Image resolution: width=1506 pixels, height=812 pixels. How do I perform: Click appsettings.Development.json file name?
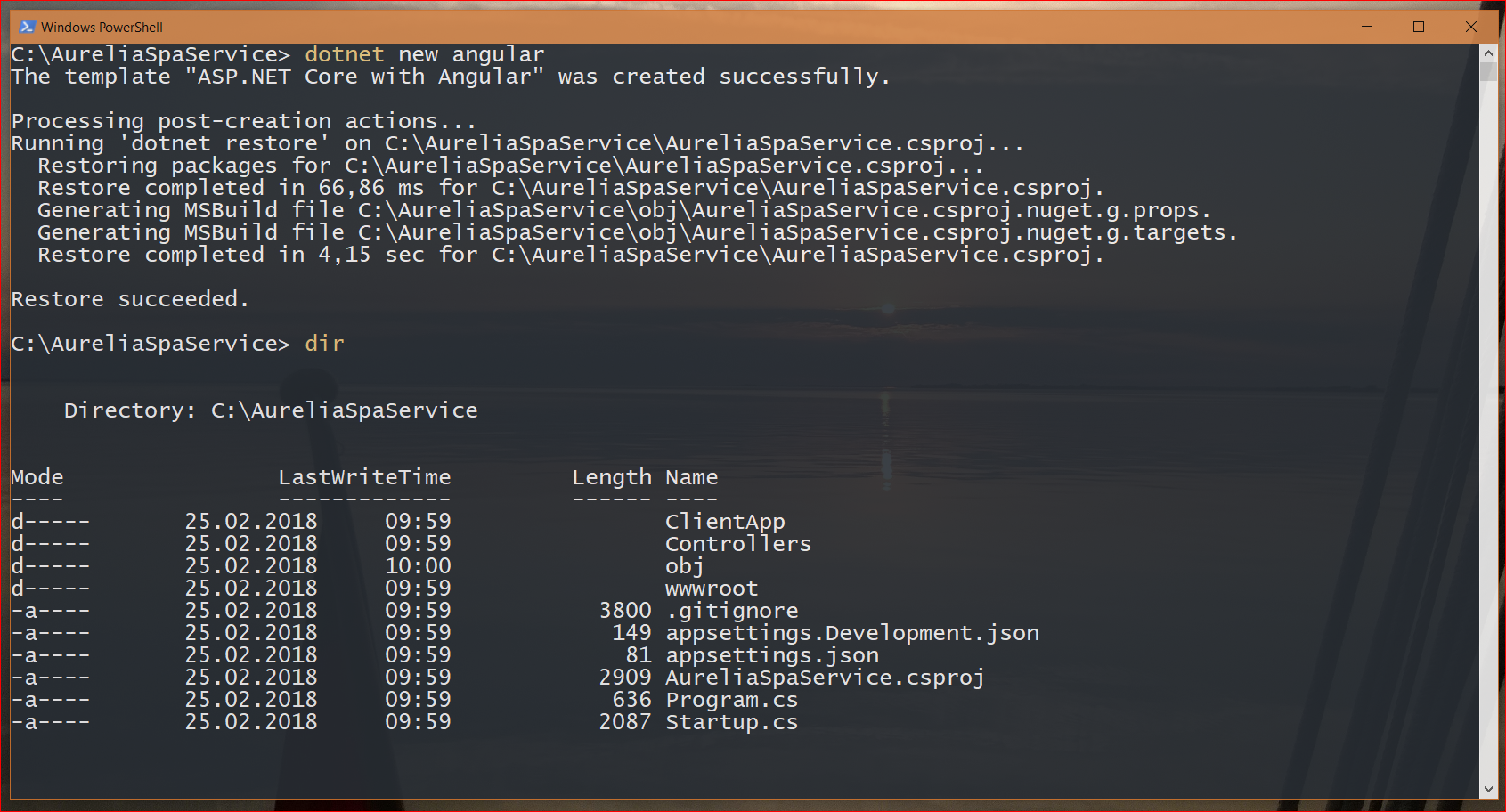852,633
